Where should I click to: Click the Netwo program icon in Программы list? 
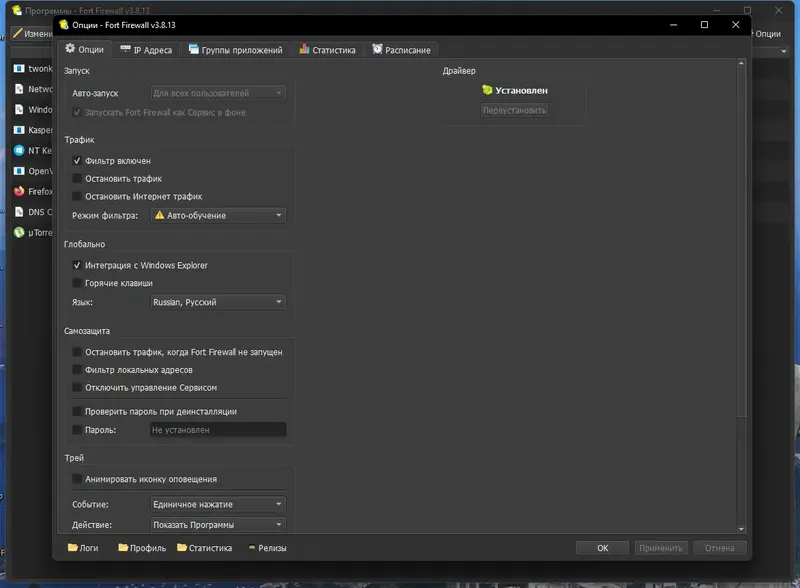point(19,89)
